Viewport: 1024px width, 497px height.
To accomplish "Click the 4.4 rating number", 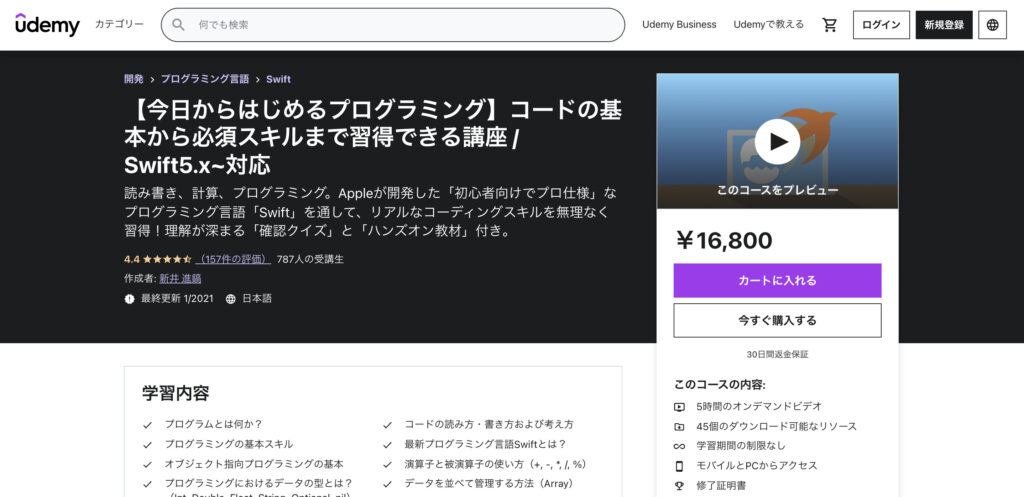I will click(131, 259).
